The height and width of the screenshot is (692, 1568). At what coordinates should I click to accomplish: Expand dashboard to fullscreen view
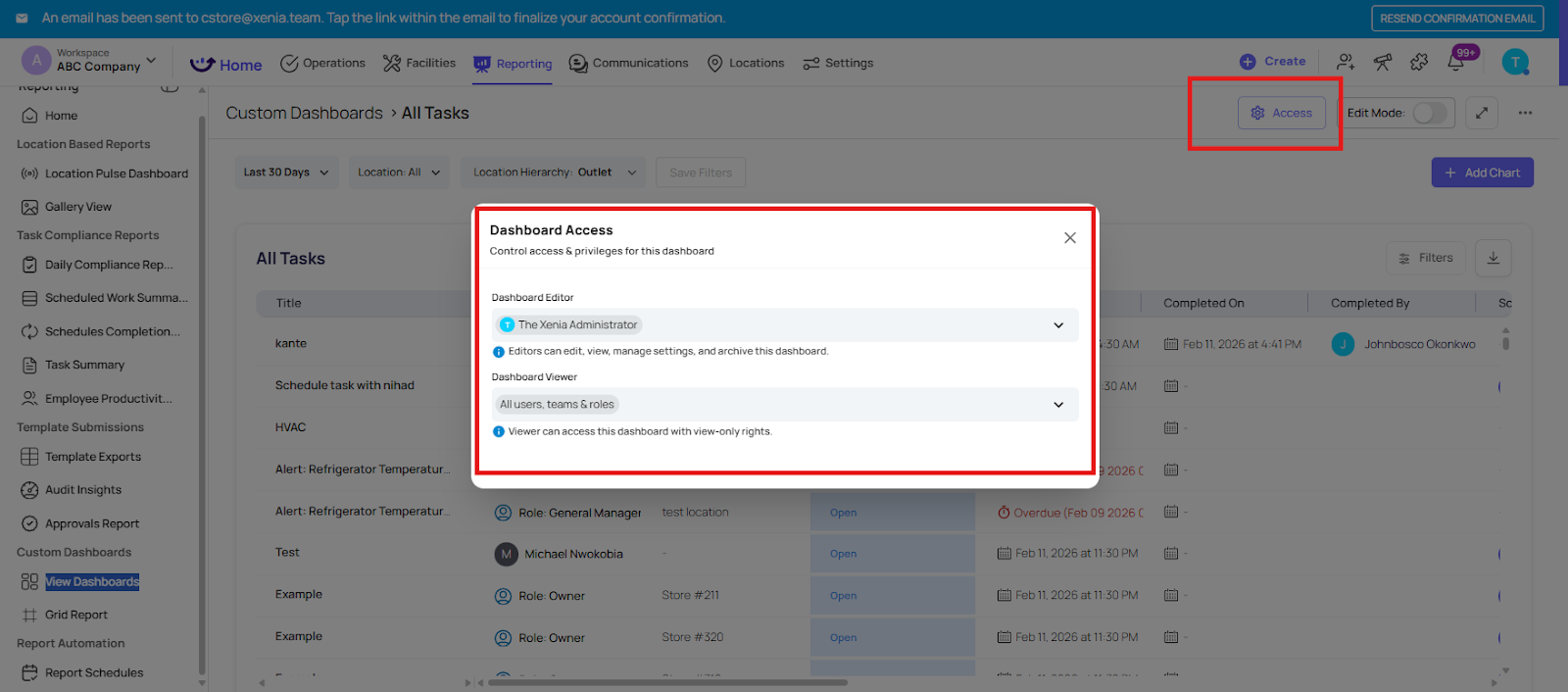(1482, 113)
